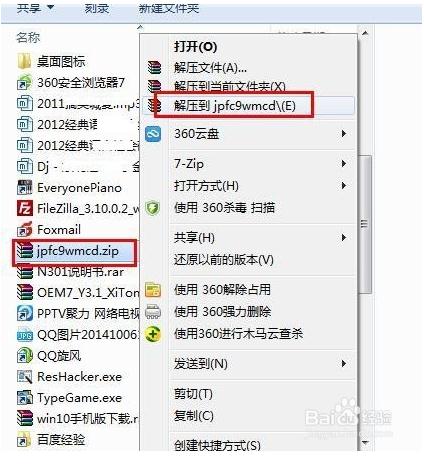Click the 360木马云查杀 green plus icon
This screenshot has width=424, height=476.
click(153, 334)
